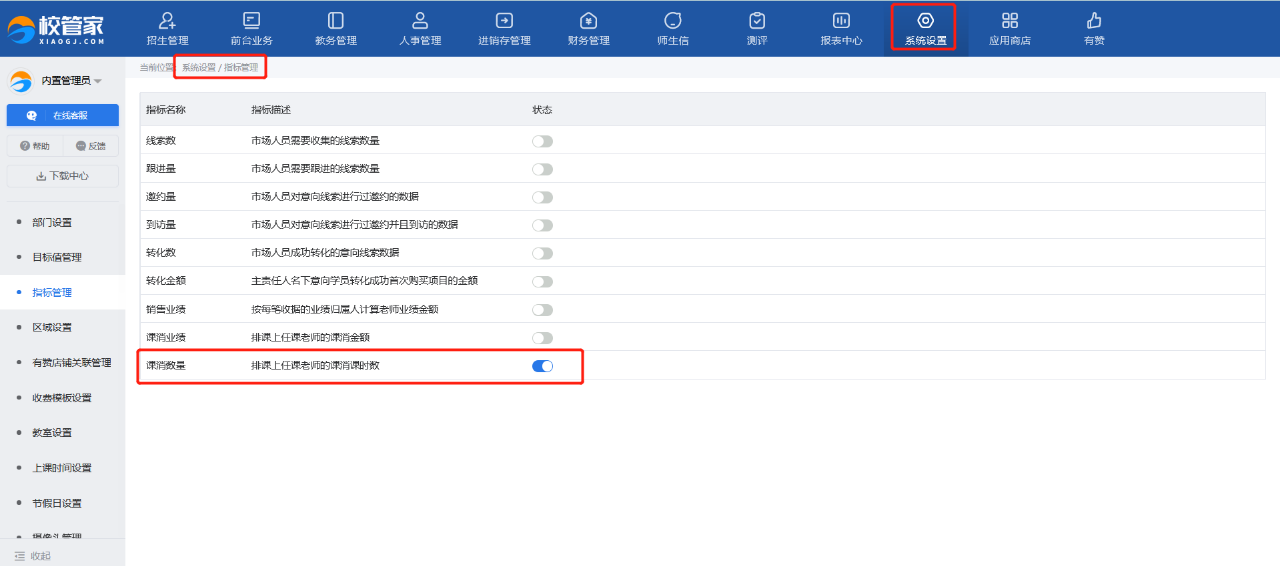Open the 前台业务 module icon
This screenshot has width=1280, height=566.
(251, 21)
